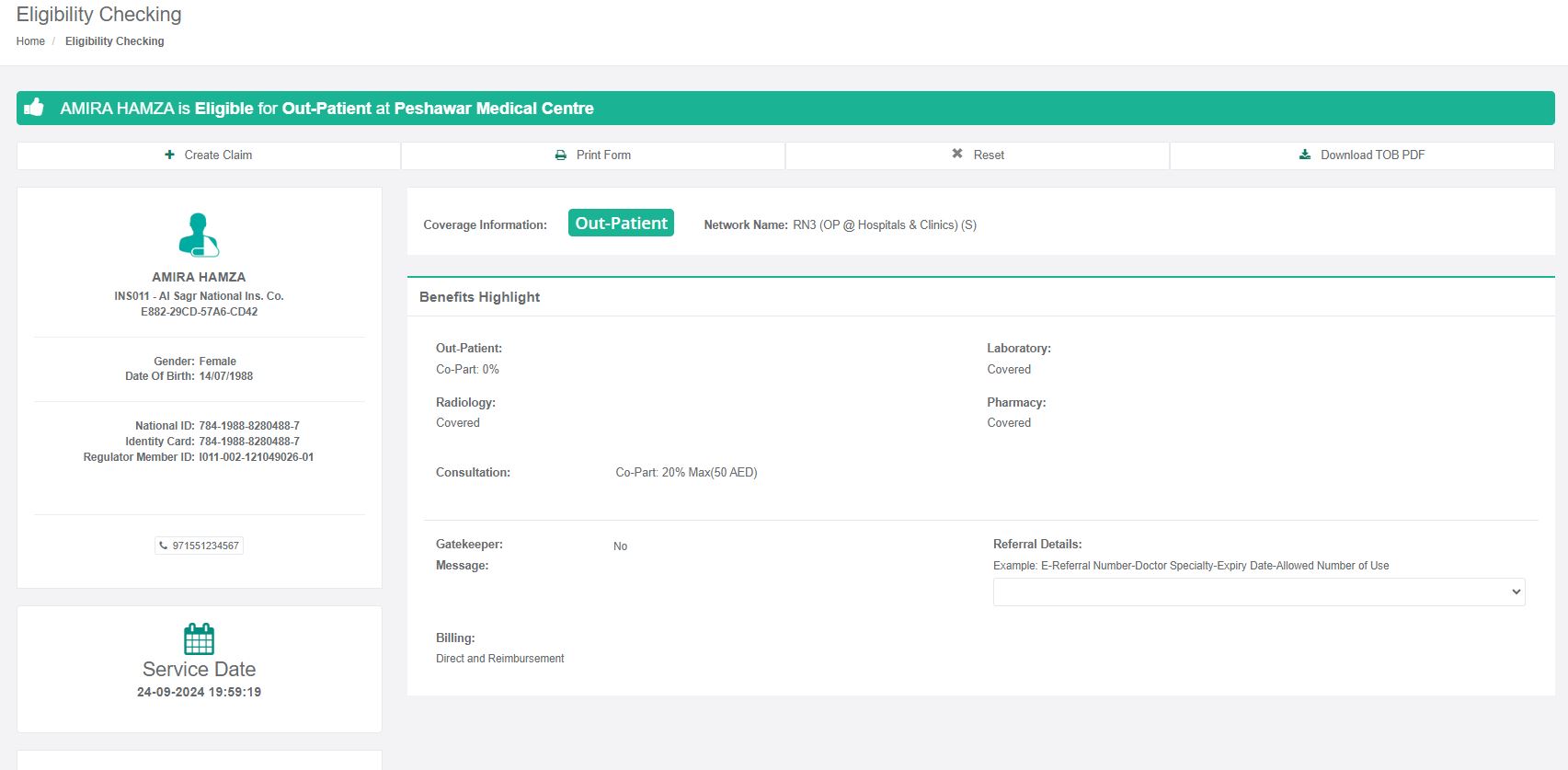Open the Referral Details dropdown
This screenshot has height=770, width=1568.
click(x=1258, y=592)
